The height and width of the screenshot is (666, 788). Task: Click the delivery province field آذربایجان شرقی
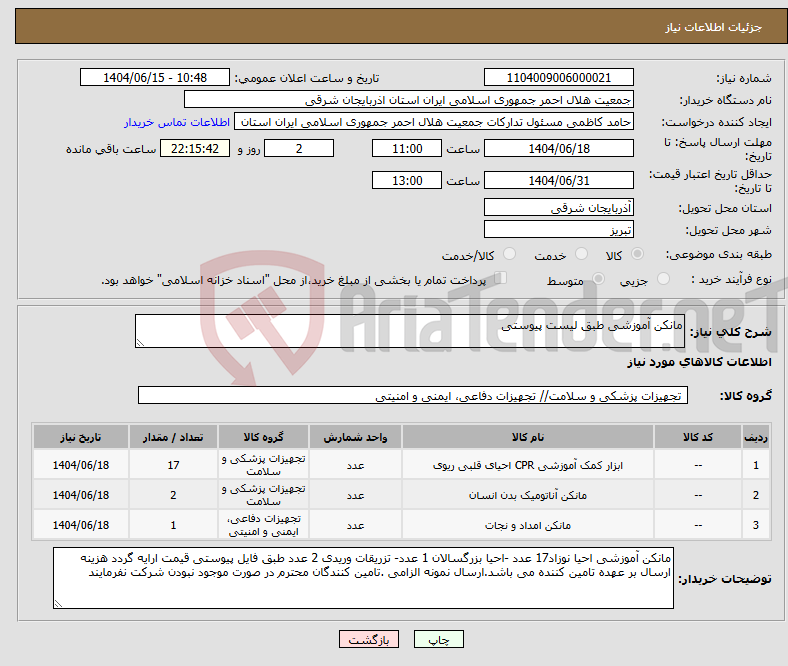point(558,208)
